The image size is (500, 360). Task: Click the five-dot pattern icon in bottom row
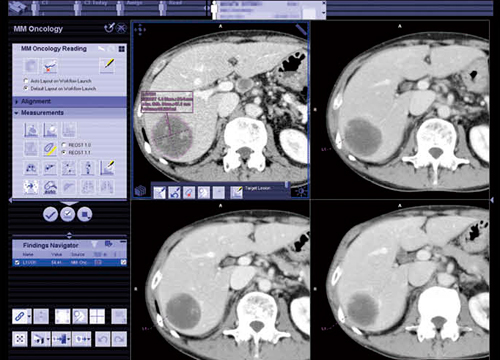20,339
